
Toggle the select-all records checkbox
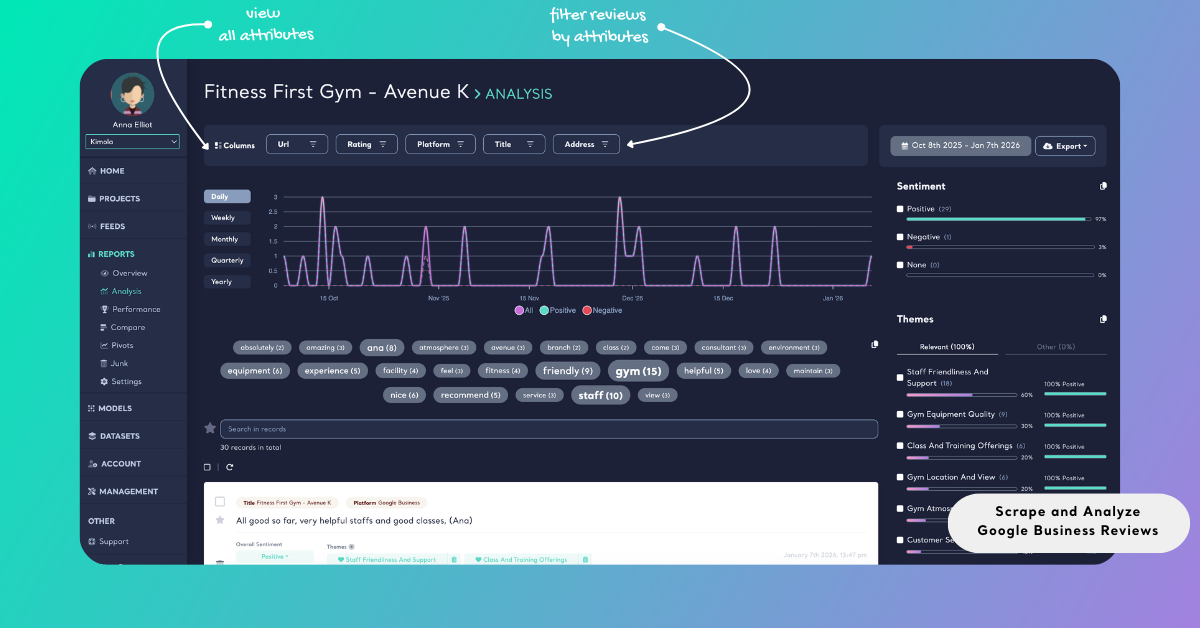point(207,467)
